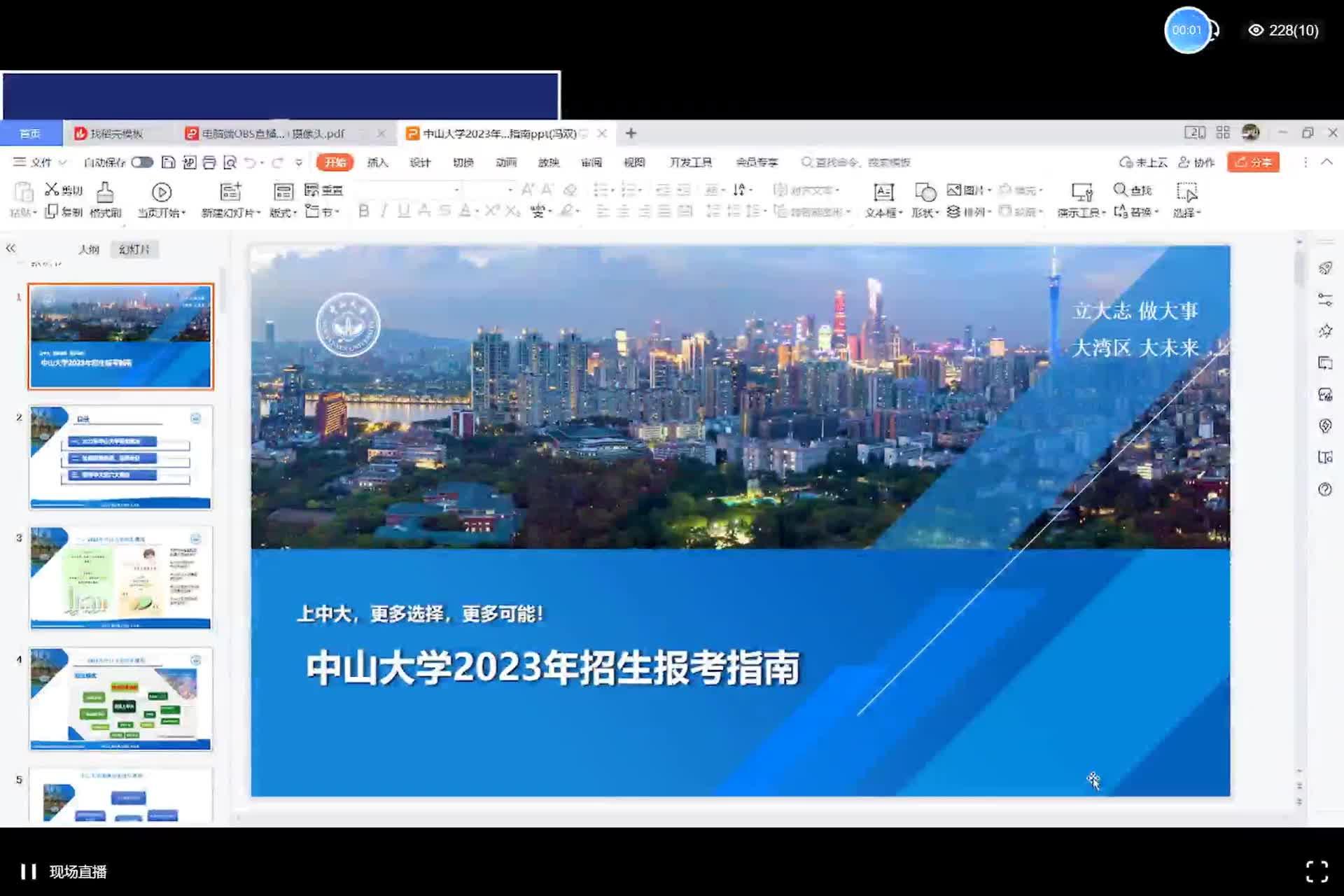Select slide 4 thumbnail in panel
The image size is (1344, 896).
120,699
